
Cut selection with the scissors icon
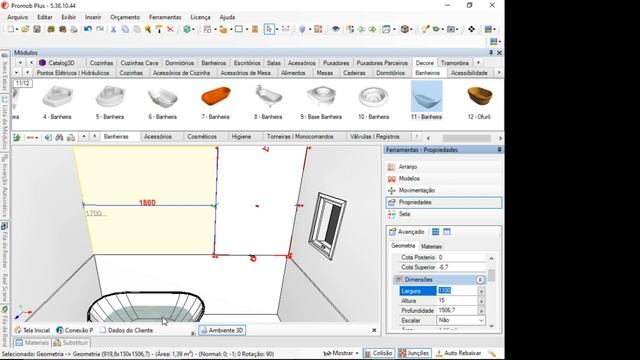[113, 29]
